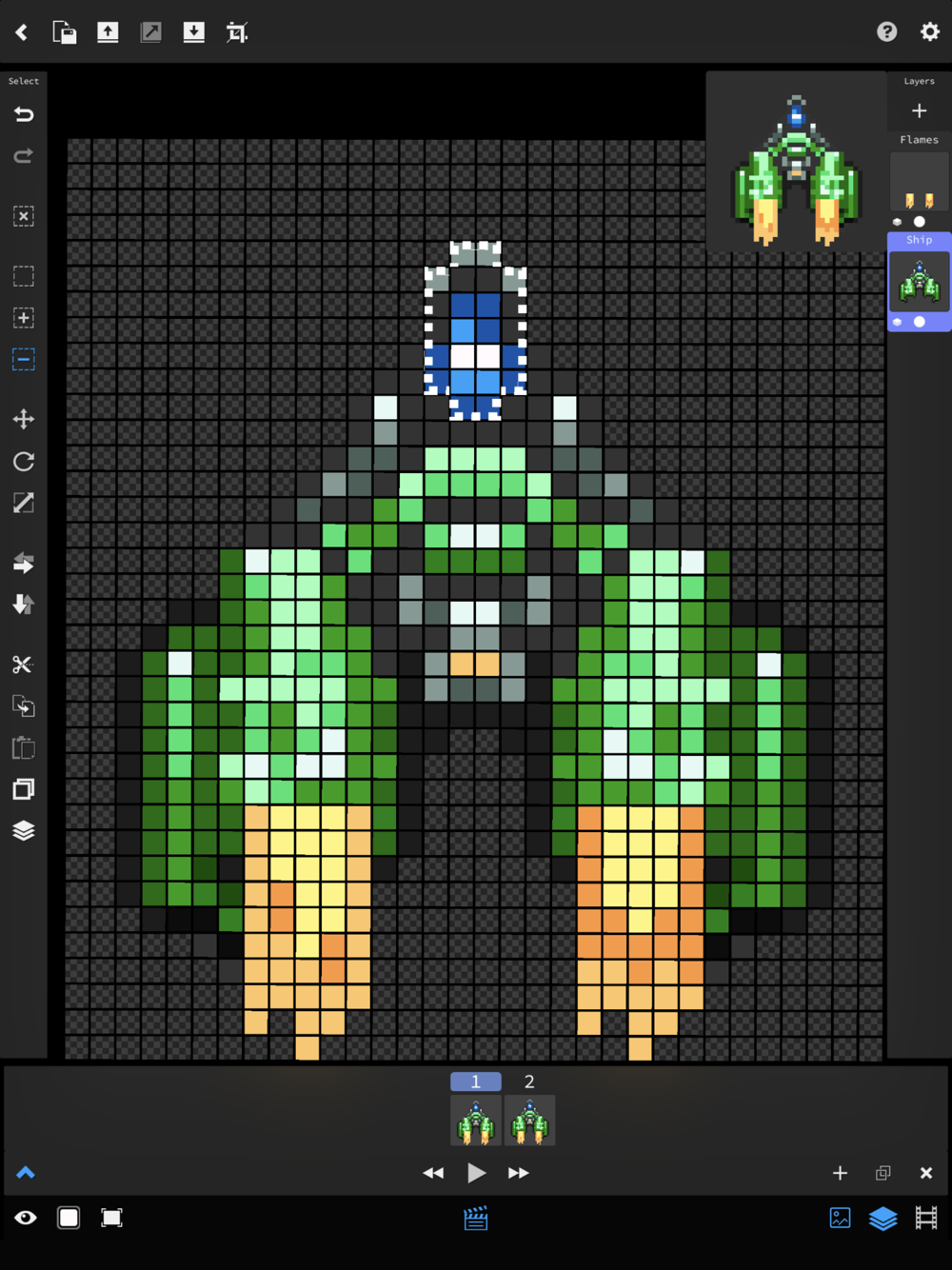
Task: Select the crop canvas icon
Action: tap(237, 32)
